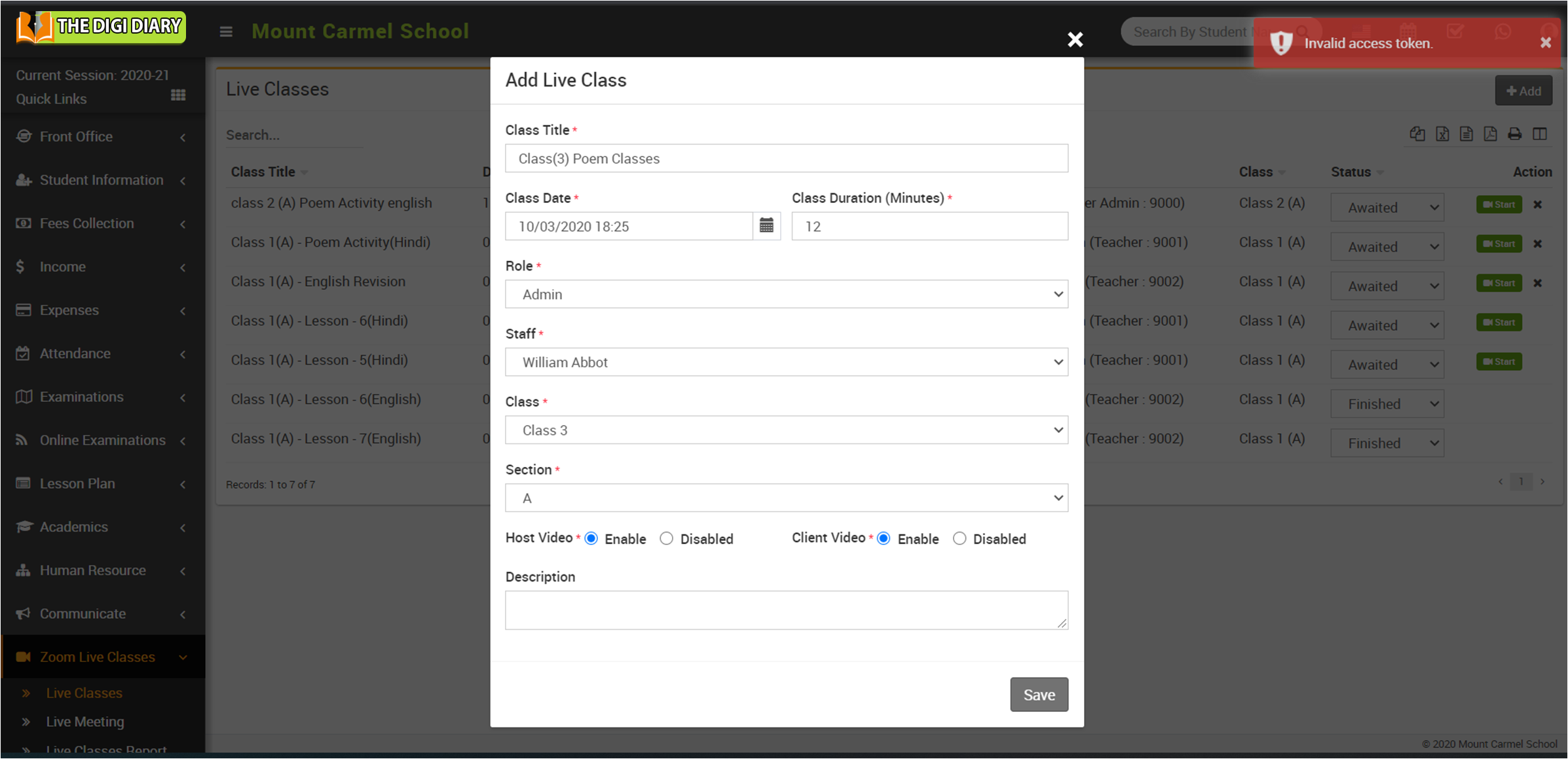Click the columns visibility icon in toolbar

click(x=1540, y=134)
